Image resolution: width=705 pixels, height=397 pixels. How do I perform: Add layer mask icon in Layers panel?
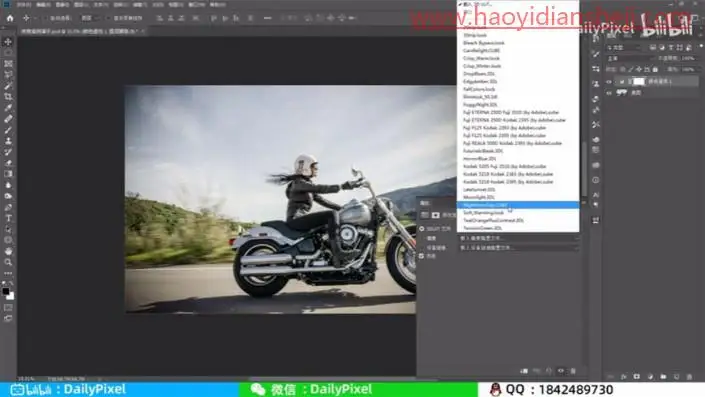637,376
